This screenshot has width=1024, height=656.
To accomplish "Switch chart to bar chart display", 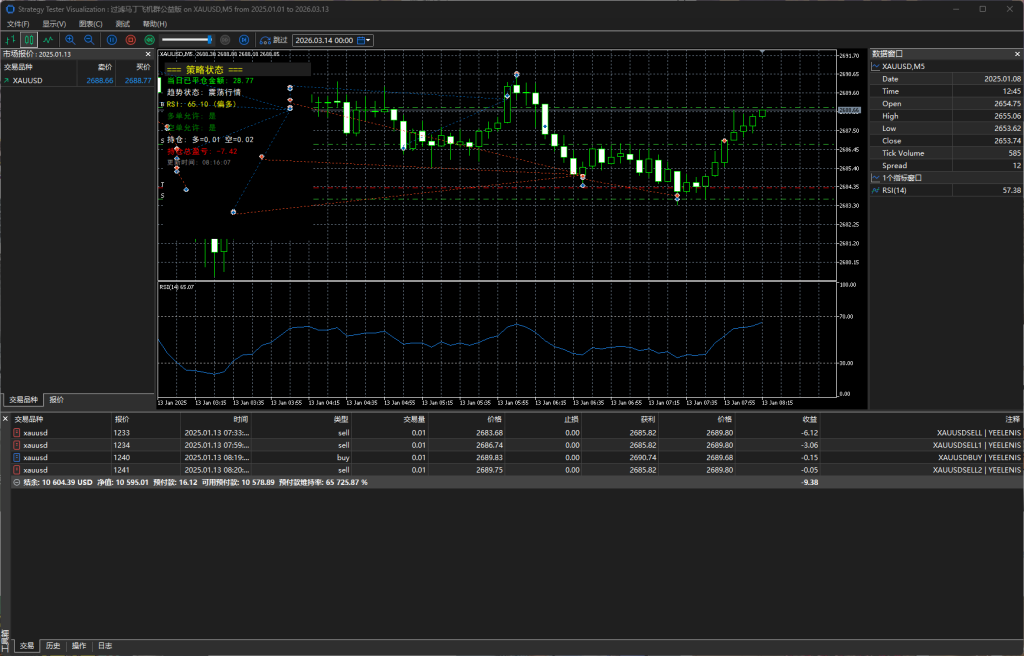I will coord(10,40).
